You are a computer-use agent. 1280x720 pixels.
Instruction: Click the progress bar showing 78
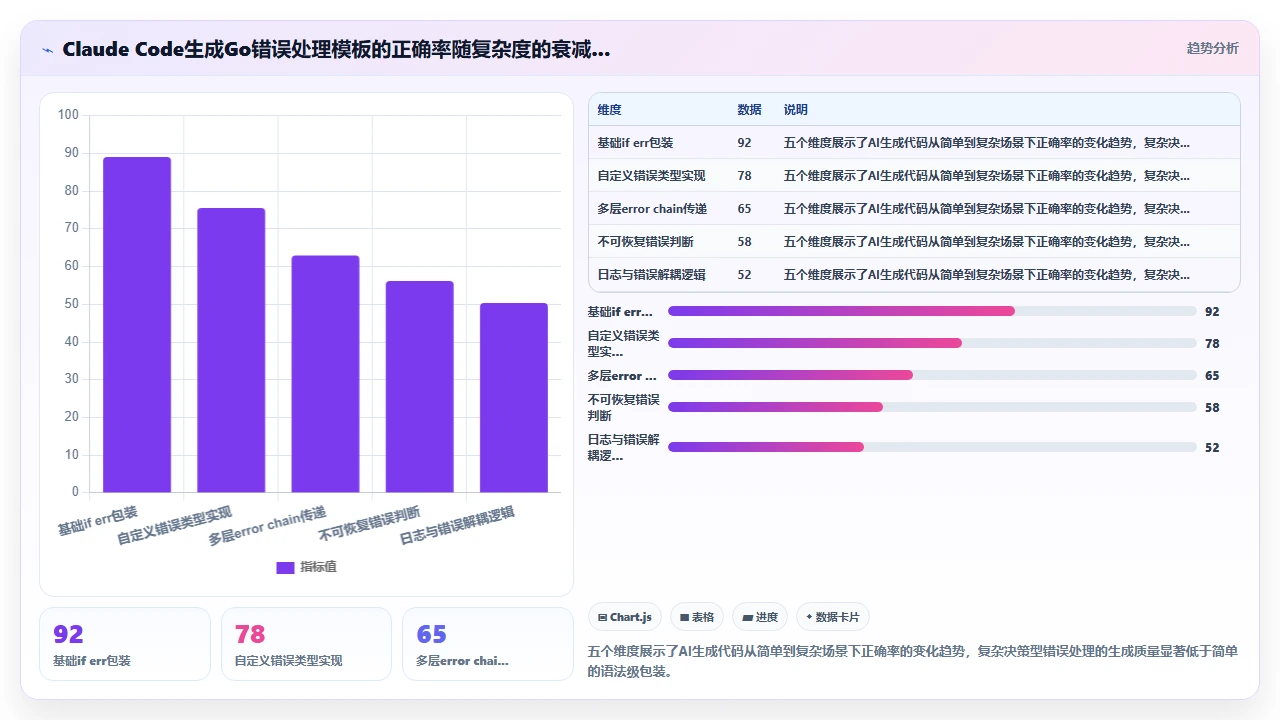tap(932, 343)
